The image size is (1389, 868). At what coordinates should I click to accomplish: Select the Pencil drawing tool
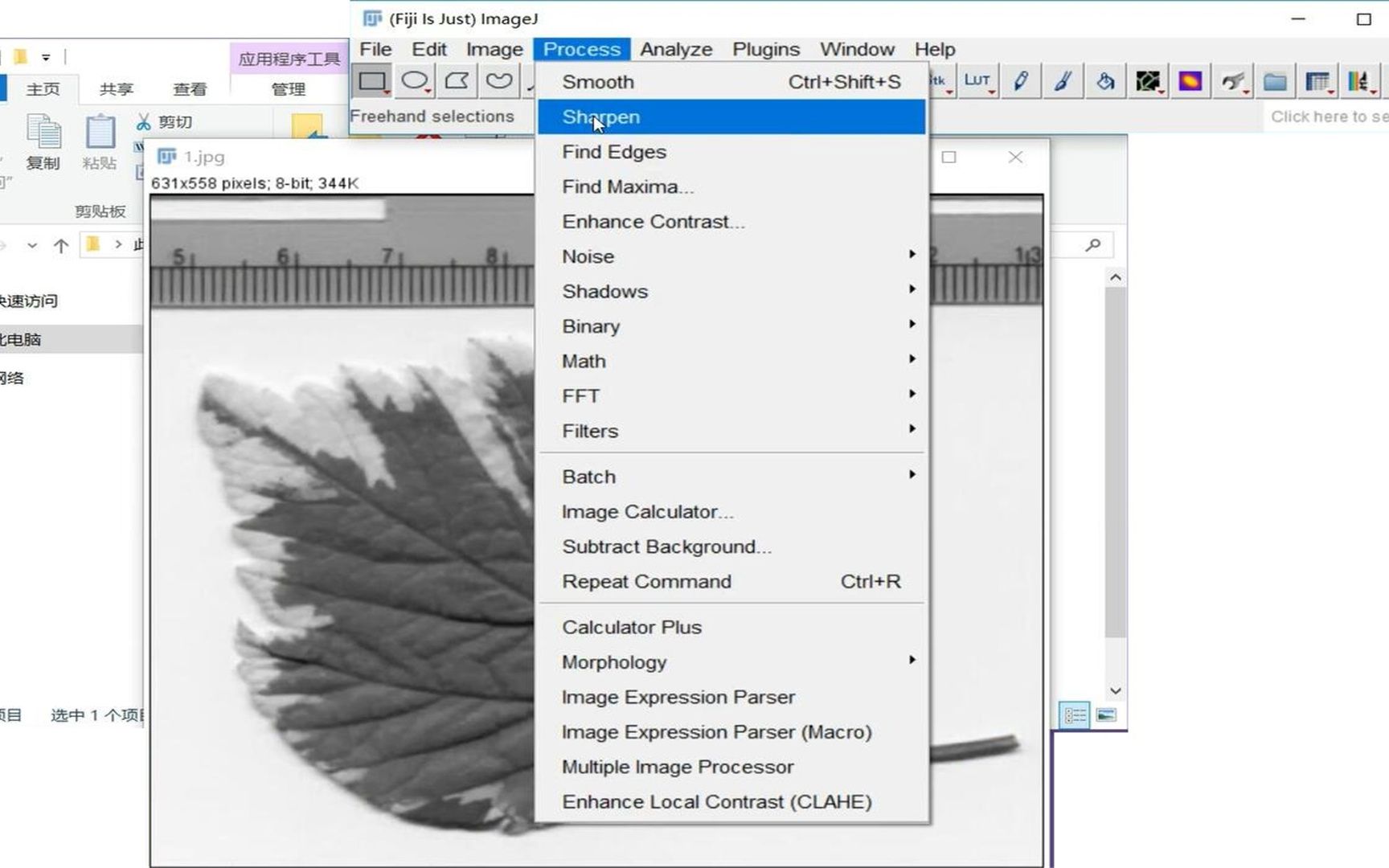coord(1021,80)
